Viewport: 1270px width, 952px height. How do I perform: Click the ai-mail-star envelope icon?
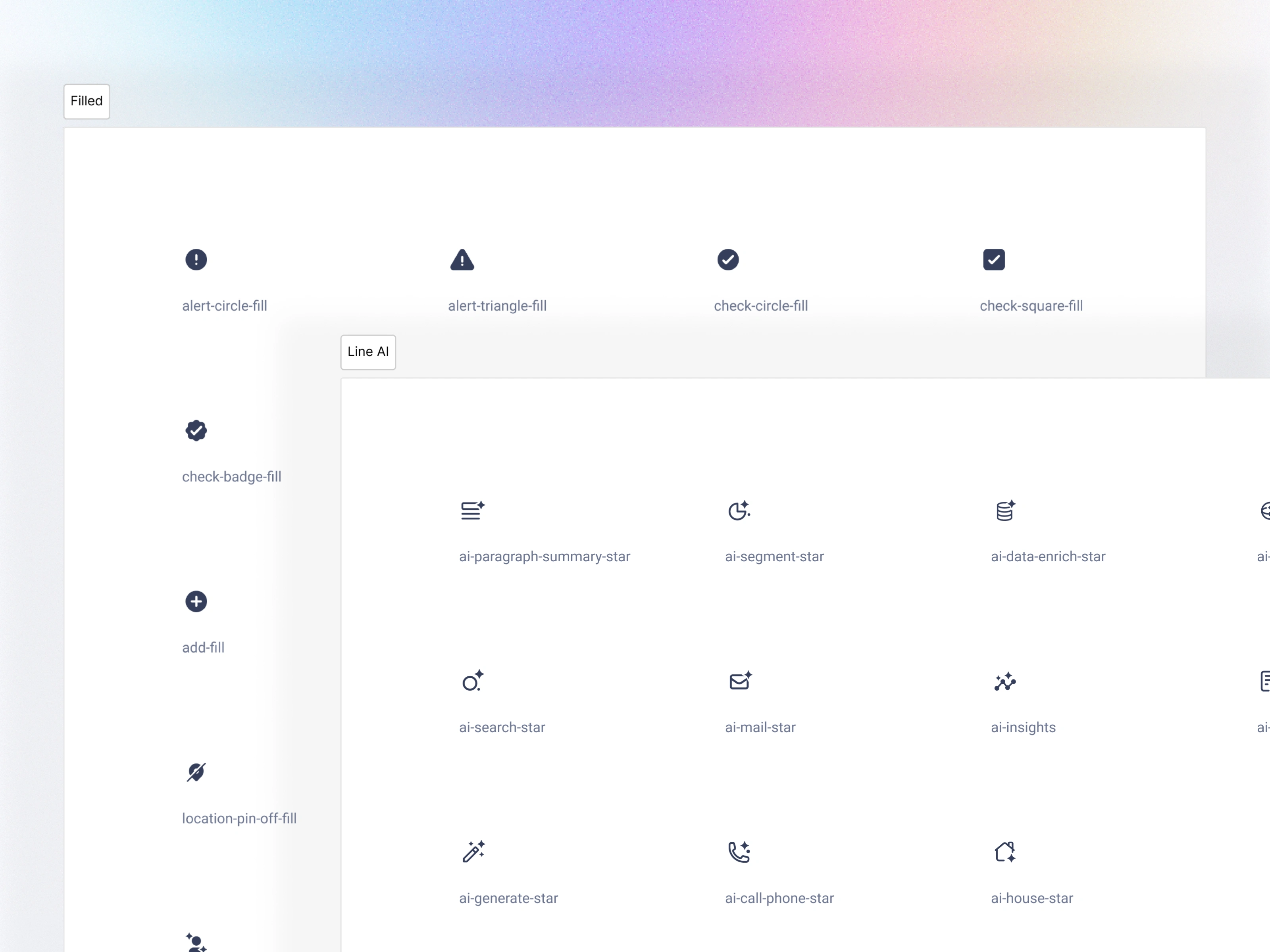click(x=739, y=681)
